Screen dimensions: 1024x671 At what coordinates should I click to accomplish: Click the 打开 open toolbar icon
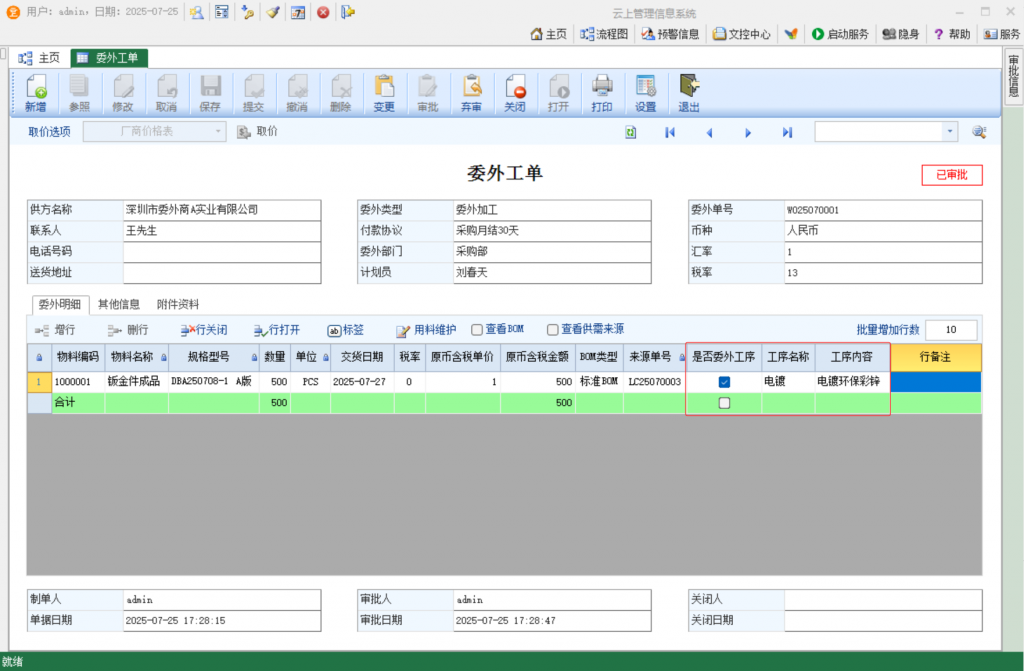558,93
